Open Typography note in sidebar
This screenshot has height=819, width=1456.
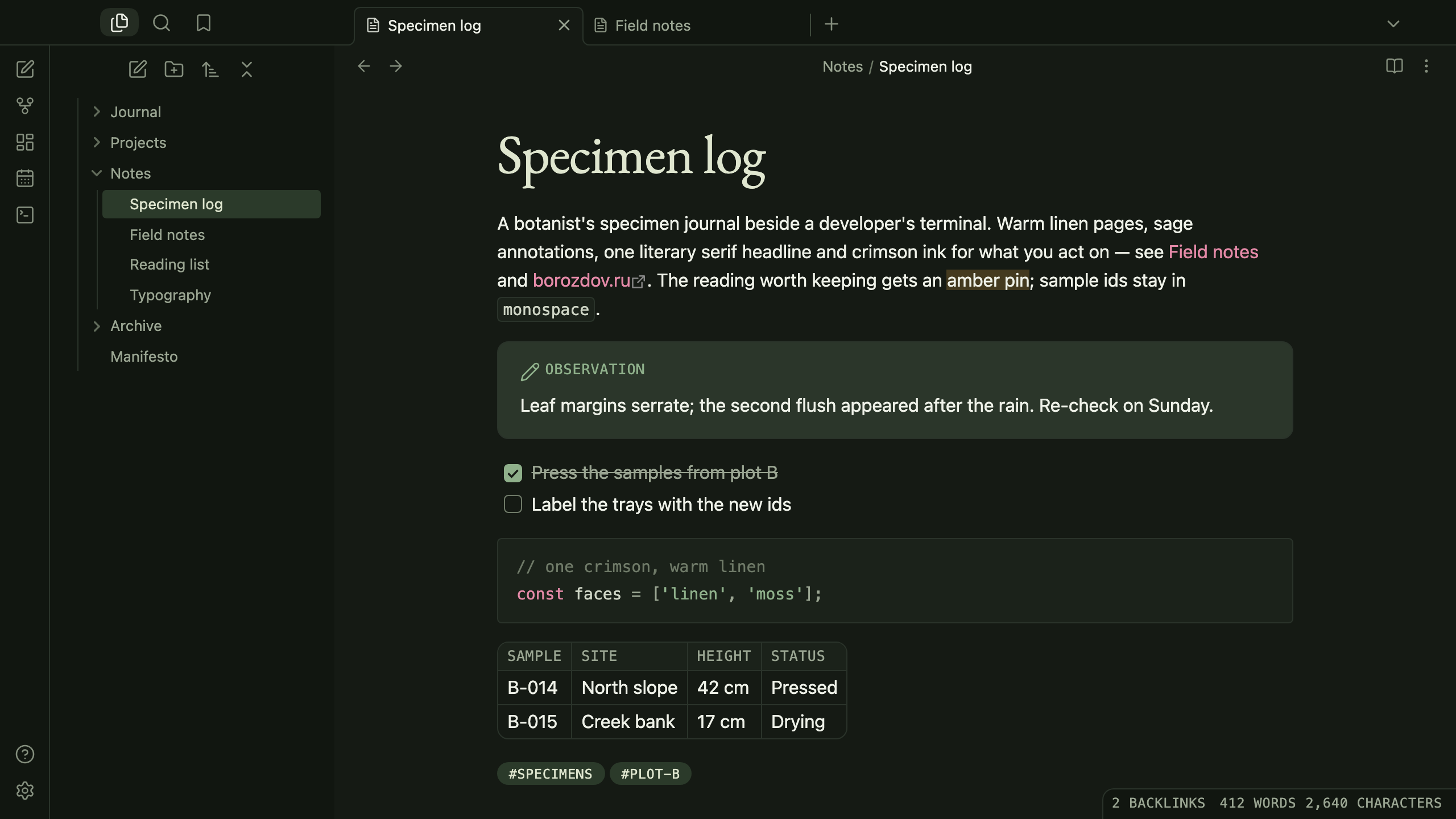(x=212, y=295)
